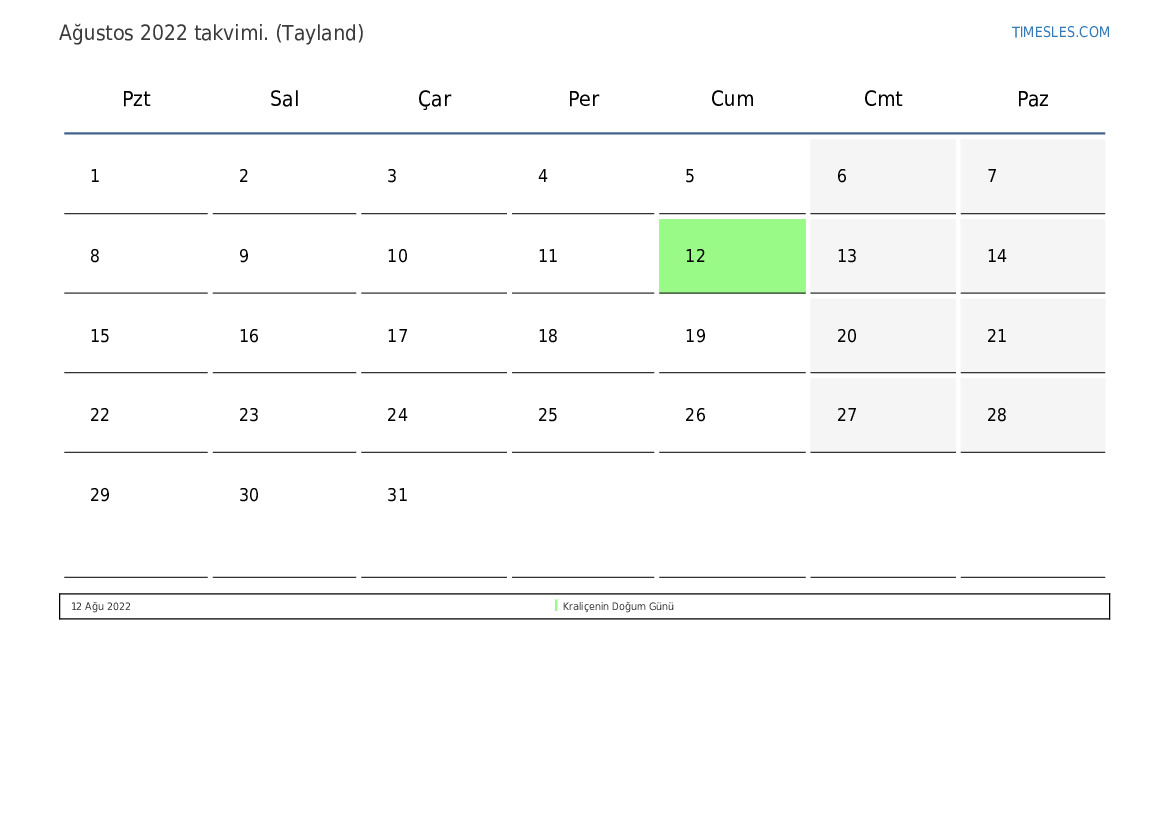Screen dimensions: 1169x827
Task: Click the green holiday legend marker
Action: coord(556,606)
